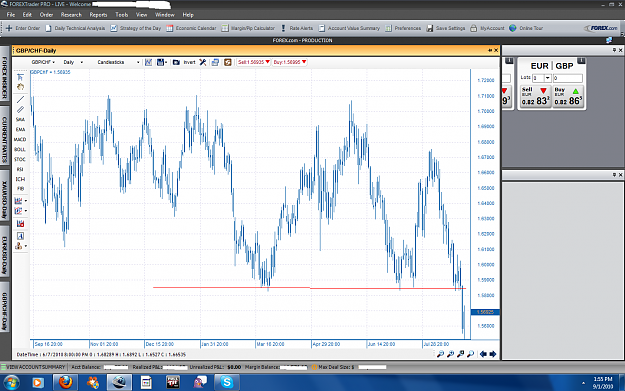This screenshot has width=625, height=391.
Task: Expand second indicators list dropdown in left toolbar
Action: pyautogui.click(x=26, y=211)
